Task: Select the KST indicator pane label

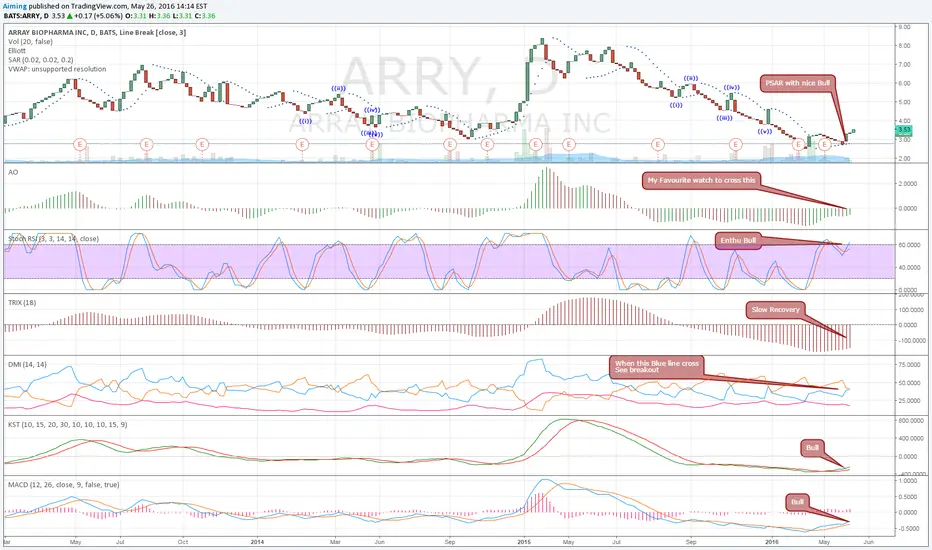Action: coord(67,425)
